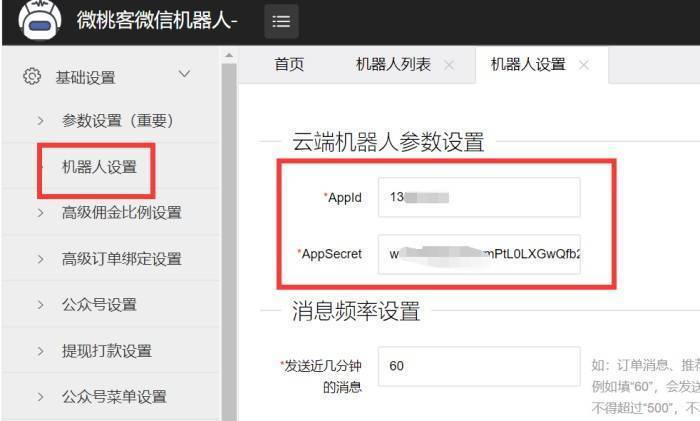Viewport: 700px width, 421px height.
Task: Click the 基础设置 section header text
Action: pyautogui.click(x=85, y=77)
